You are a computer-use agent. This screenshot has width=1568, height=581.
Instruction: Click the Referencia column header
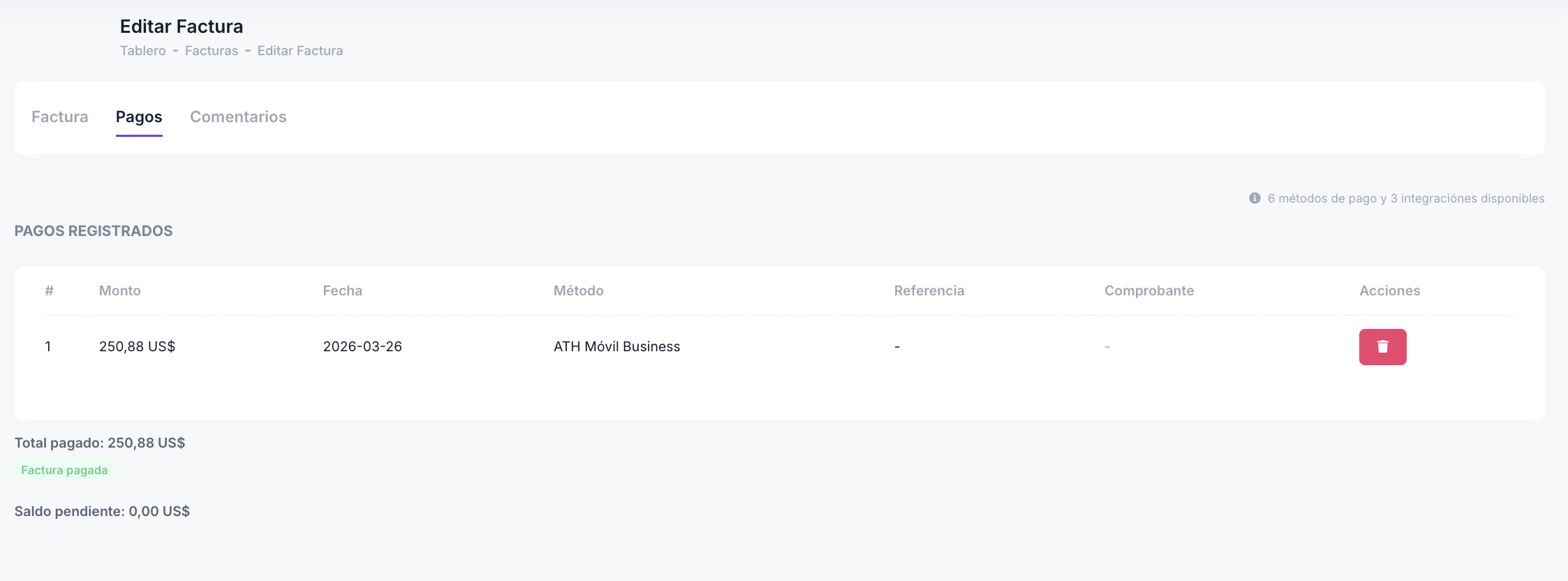pos(929,290)
